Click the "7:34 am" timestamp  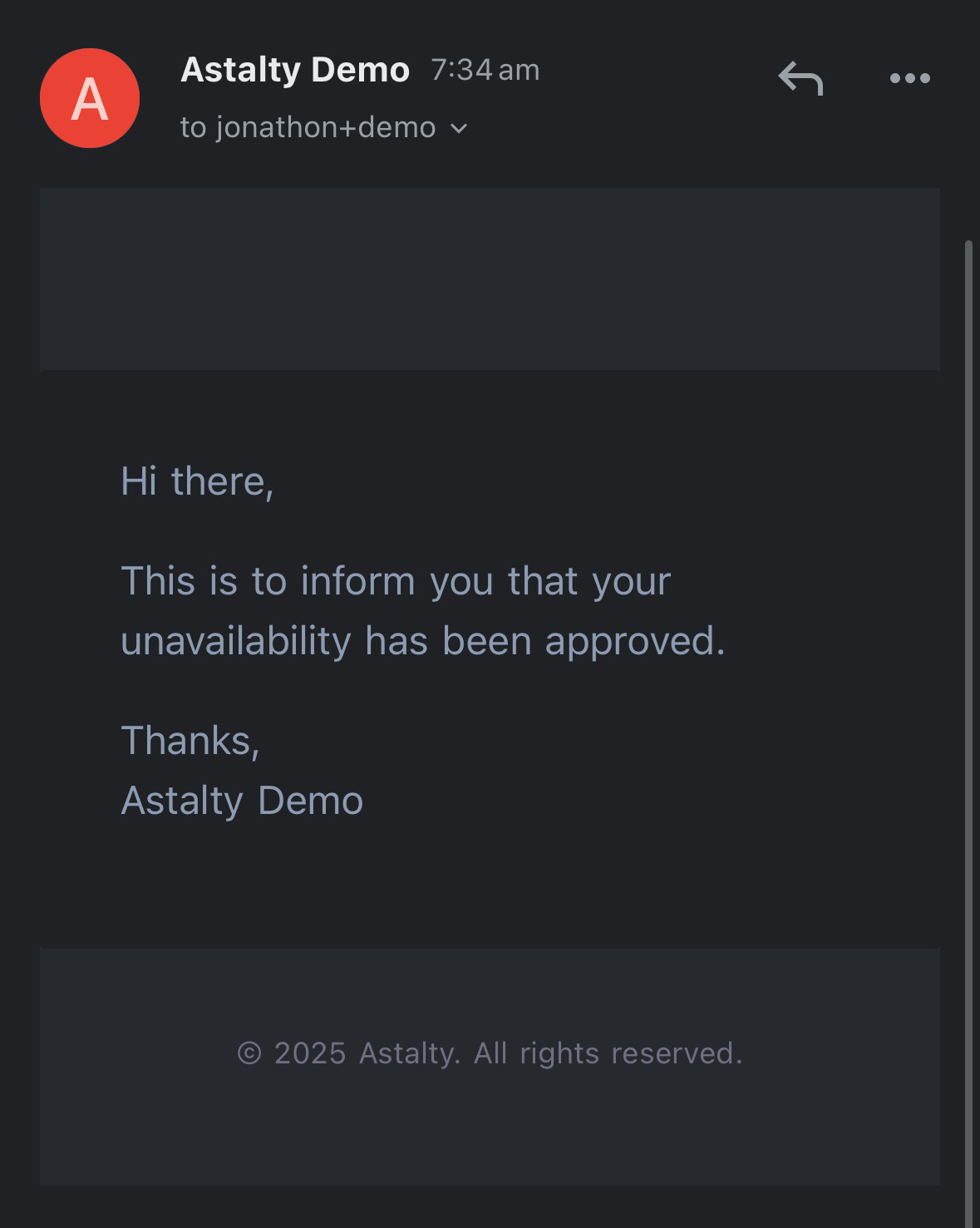coord(485,70)
